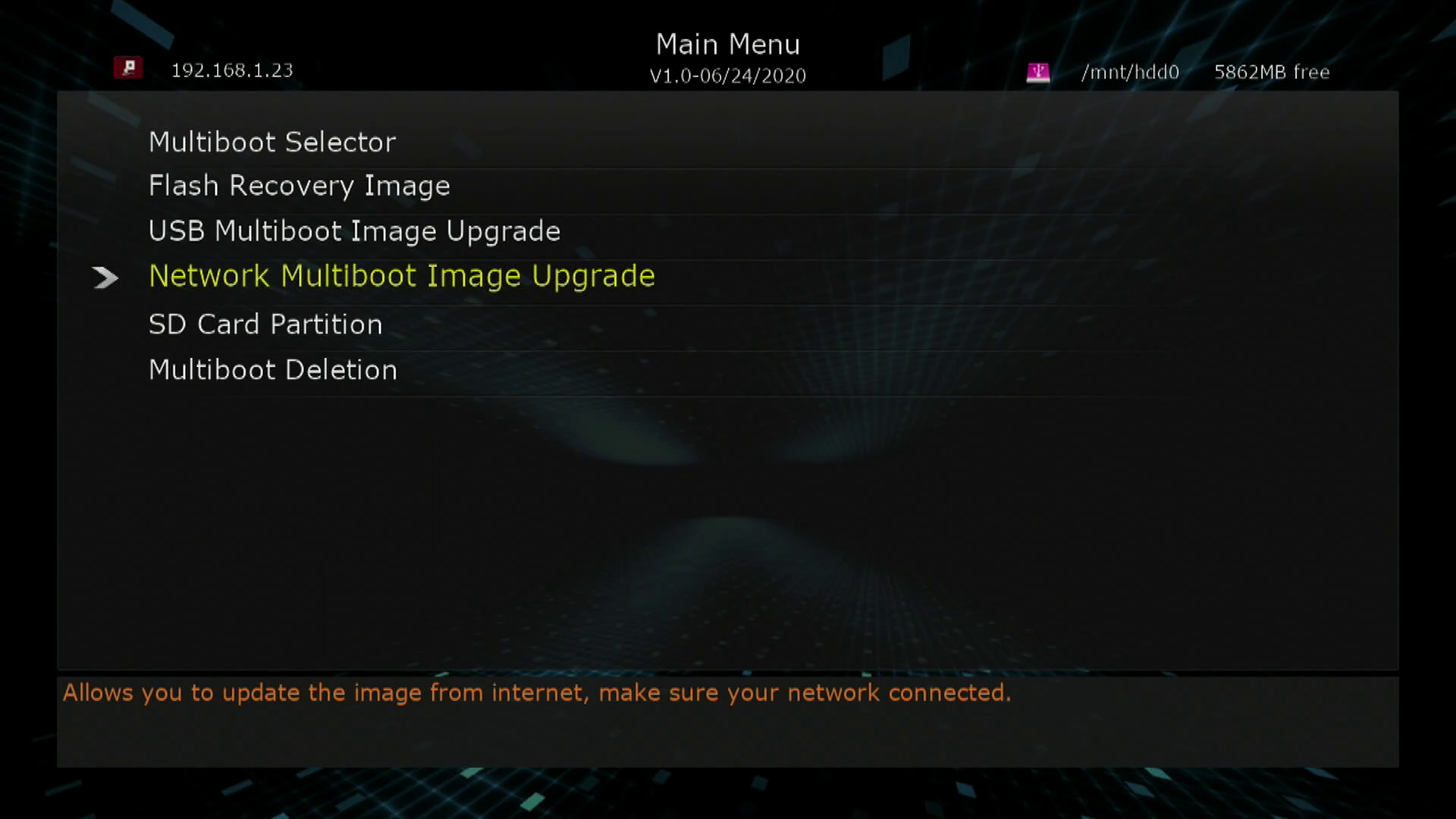Screen dimensions: 1456x819
Task: Click the white arrow selection cursor
Action: pyautogui.click(x=105, y=278)
